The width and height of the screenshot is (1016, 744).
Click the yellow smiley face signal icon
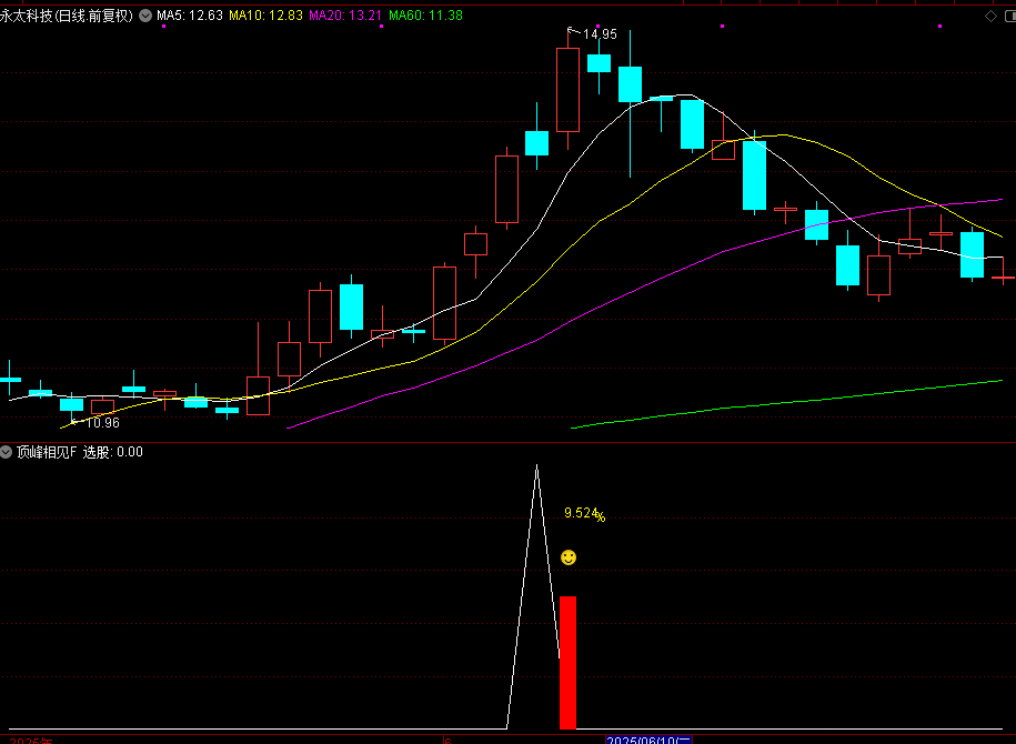tap(568, 557)
